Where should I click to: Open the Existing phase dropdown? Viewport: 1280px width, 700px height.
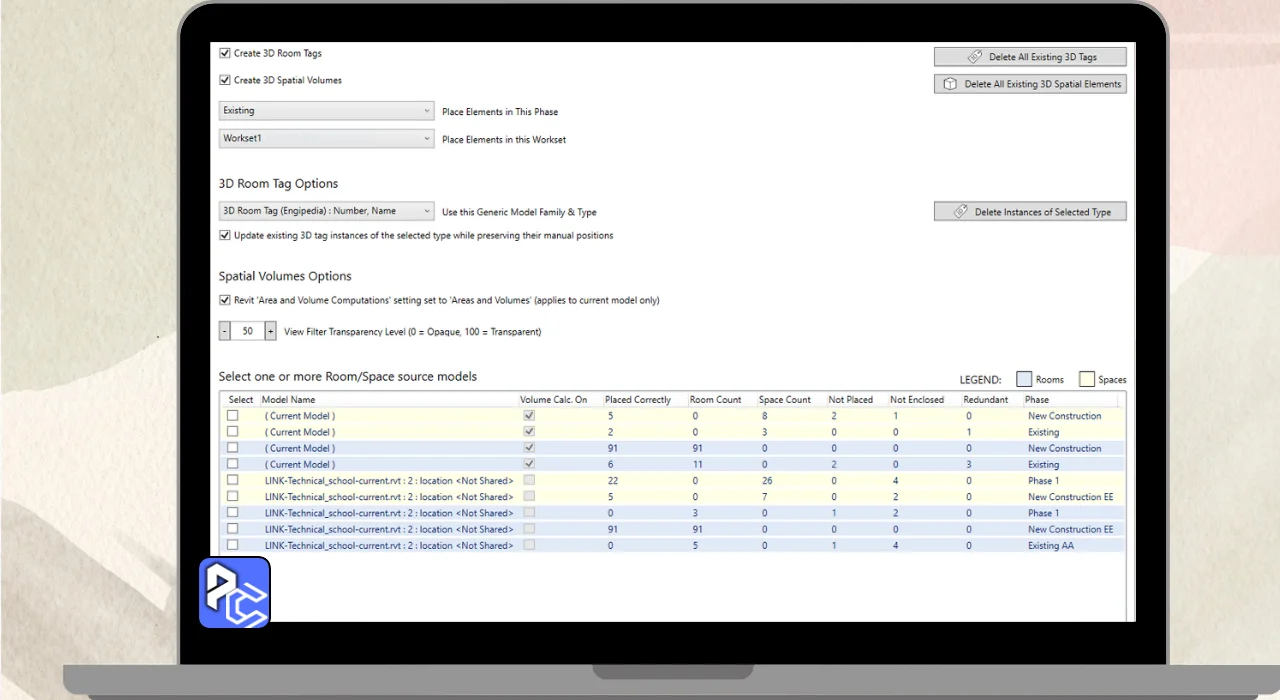326,111
